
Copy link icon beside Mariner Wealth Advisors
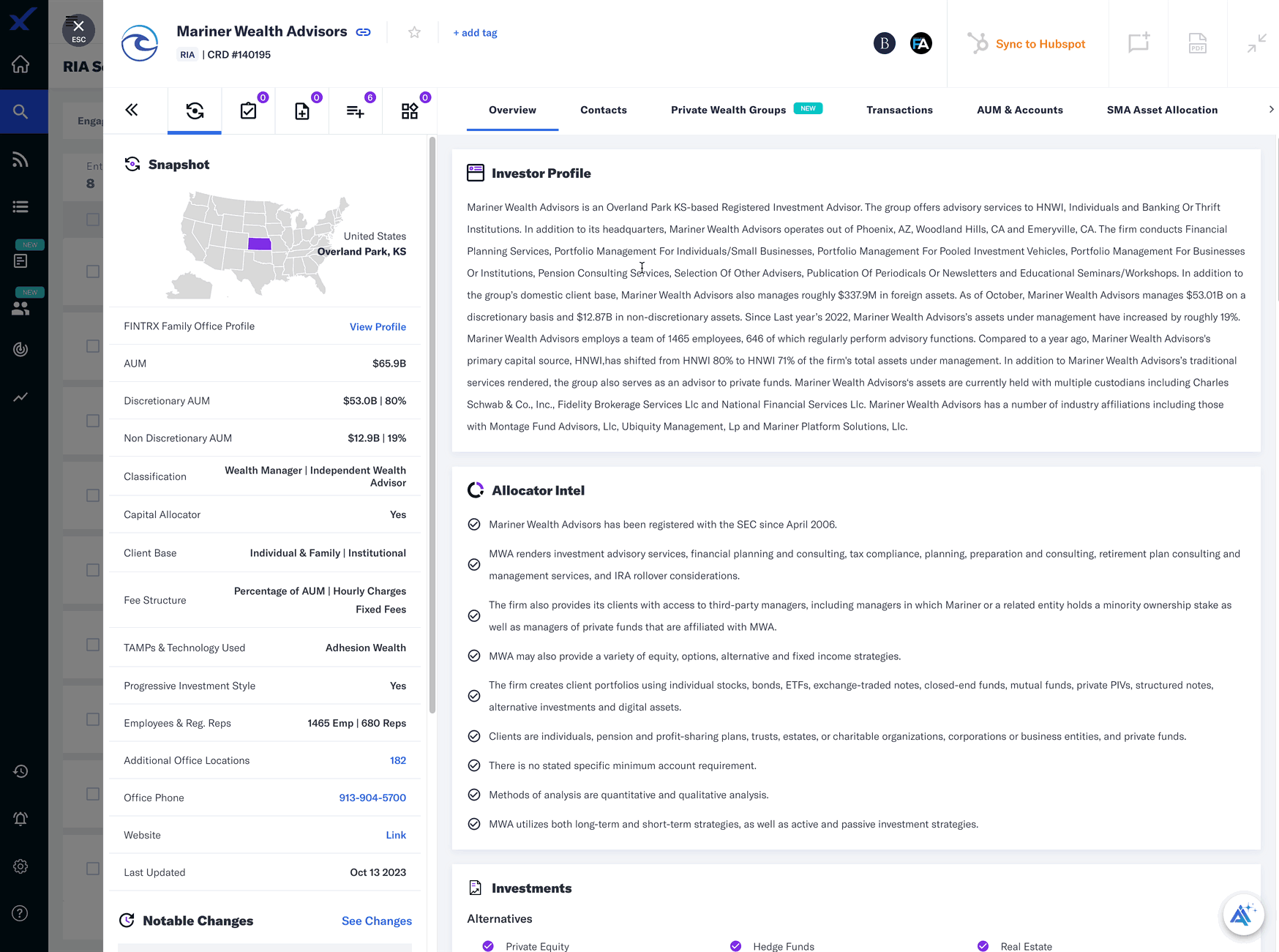(x=364, y=32)
